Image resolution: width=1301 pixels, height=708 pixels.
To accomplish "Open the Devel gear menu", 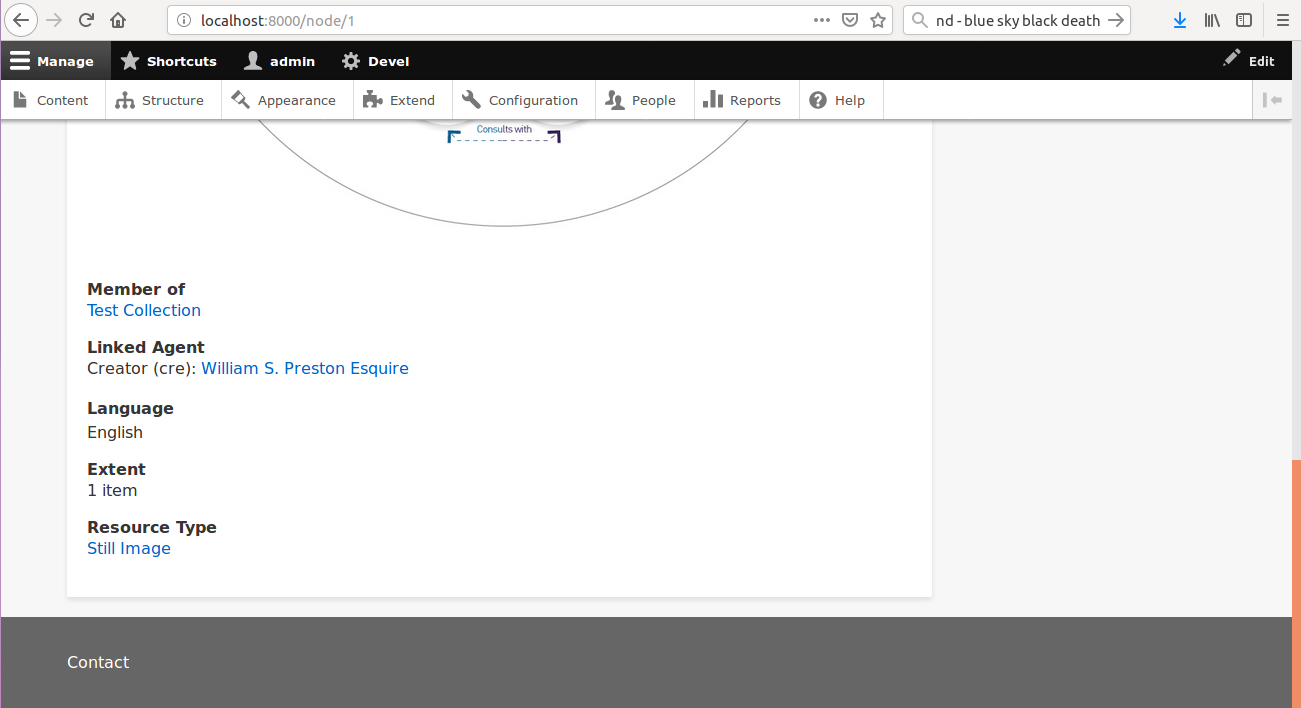I will [x=376, y=61].
